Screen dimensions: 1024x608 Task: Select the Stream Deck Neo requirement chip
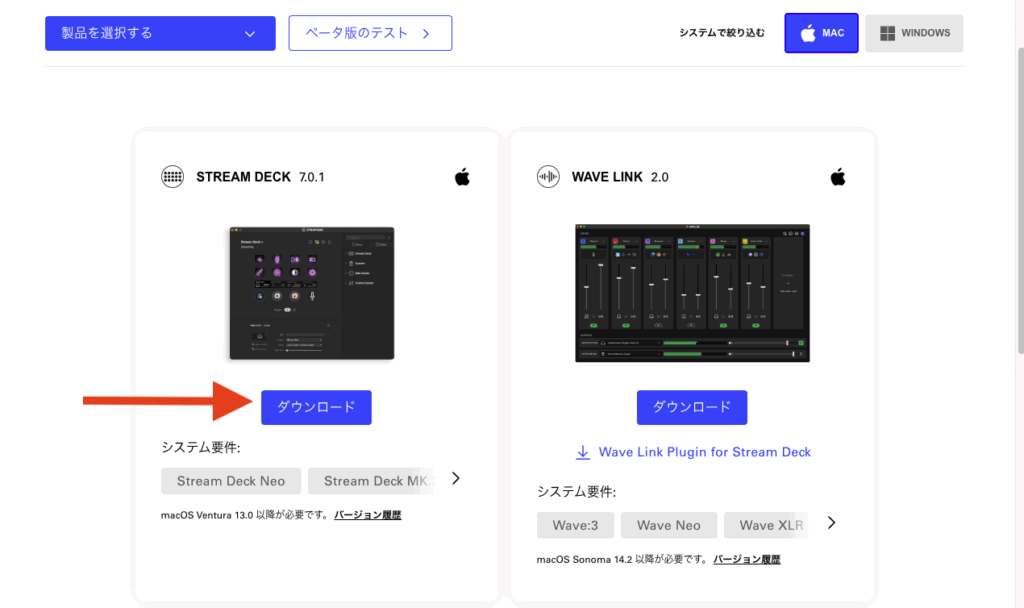point(231,481)
